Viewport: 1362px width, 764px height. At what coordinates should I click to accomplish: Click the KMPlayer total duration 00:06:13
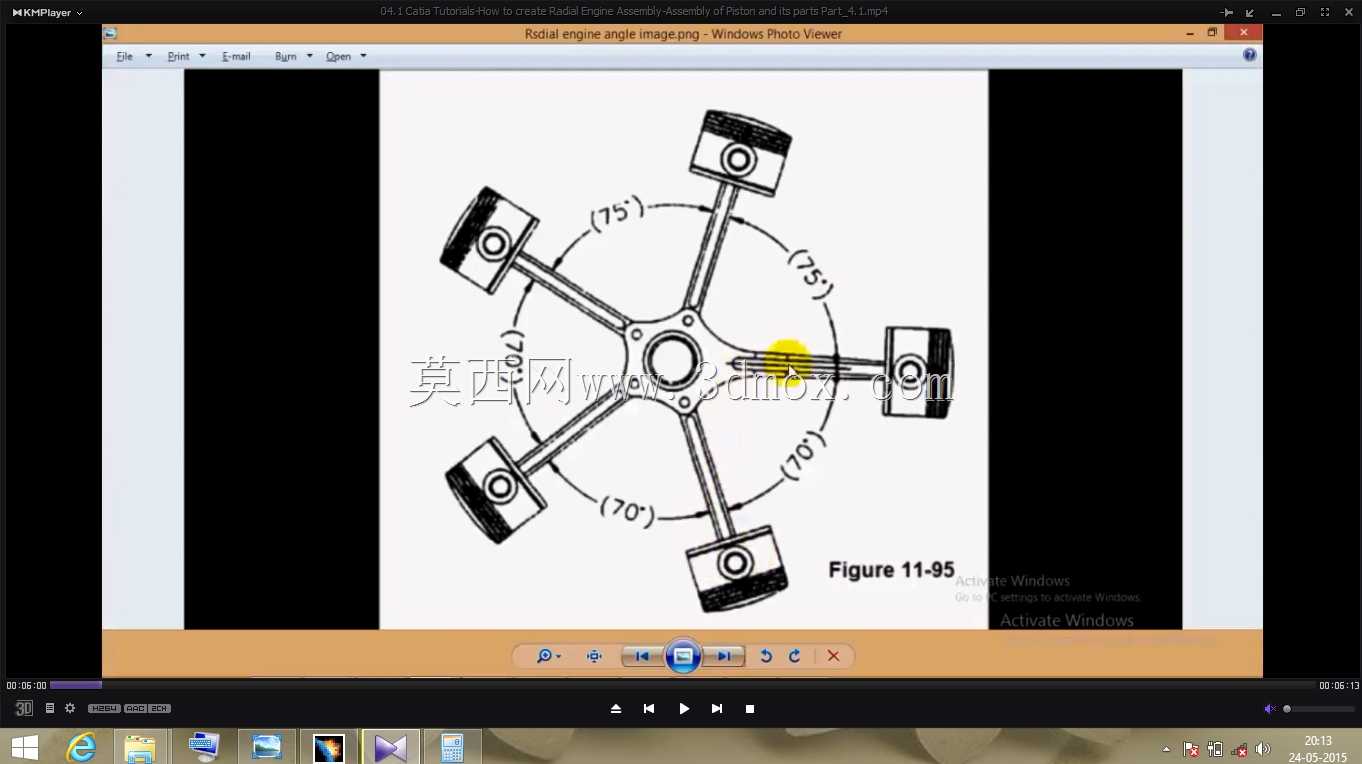pyautogui.click(x=1339, y=686)
